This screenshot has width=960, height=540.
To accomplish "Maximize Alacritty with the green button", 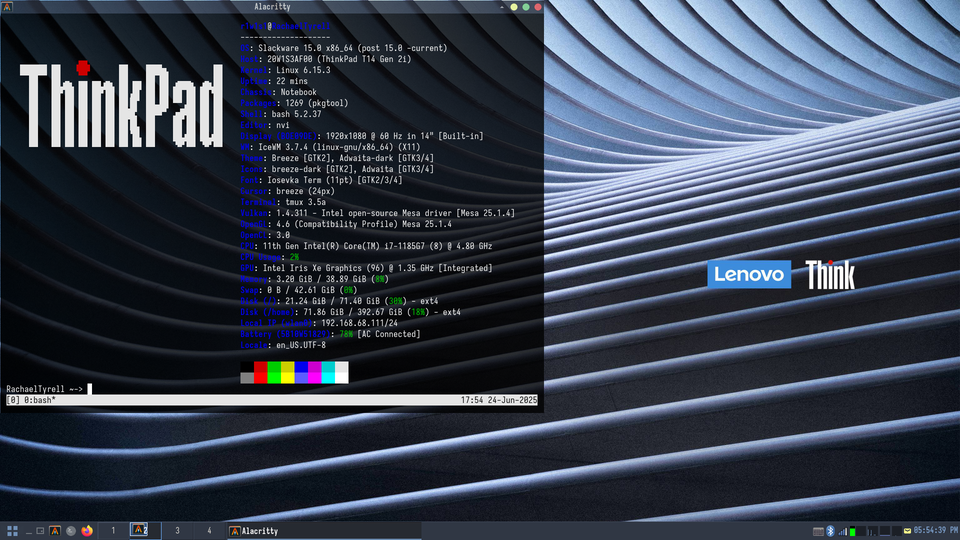I will (526, 7).
